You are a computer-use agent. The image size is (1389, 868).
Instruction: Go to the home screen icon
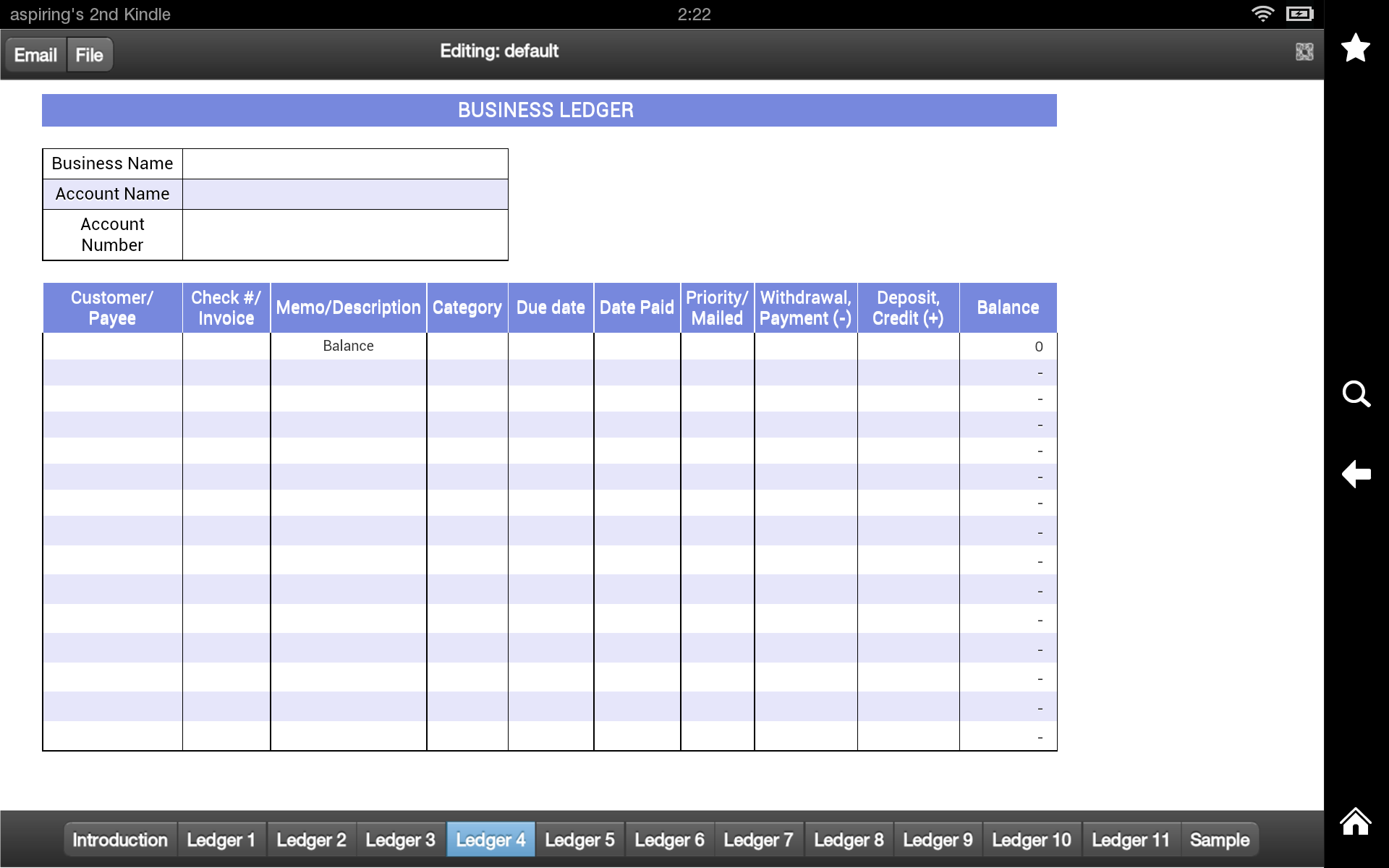[x=1355, y=821]
